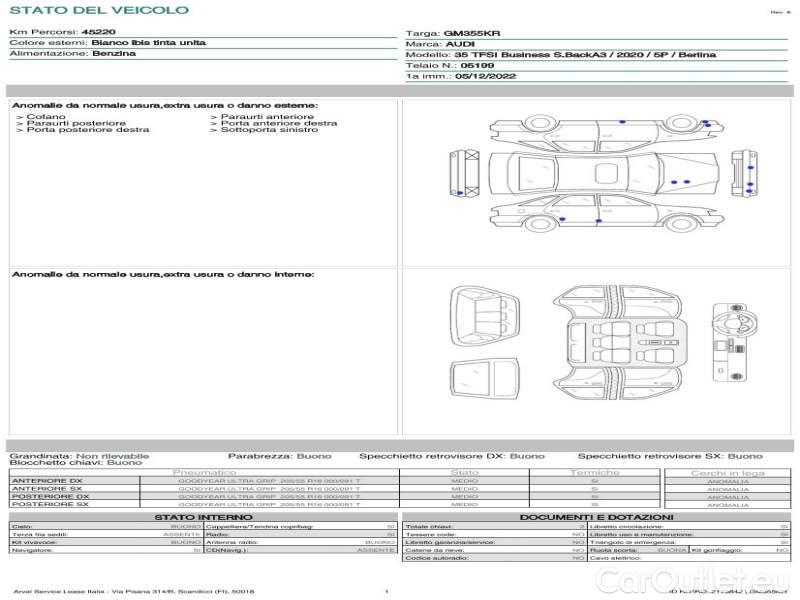Image resolution: width=800 pixels, height=600 pixels.
Task: Click the Cerchi in lega column header
Action: click(x=727, y=472)
